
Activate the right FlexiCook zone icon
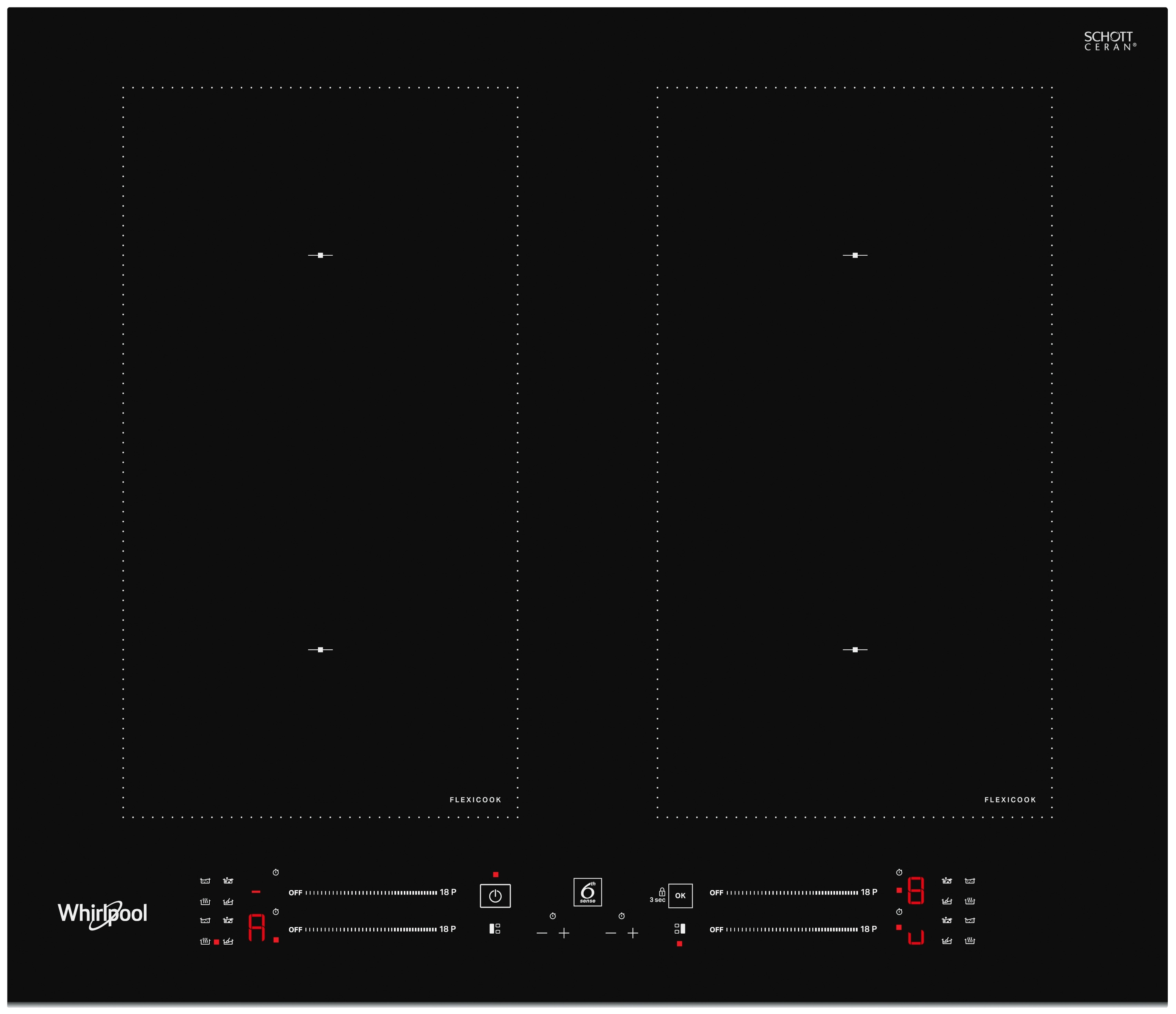click(679, 929)
